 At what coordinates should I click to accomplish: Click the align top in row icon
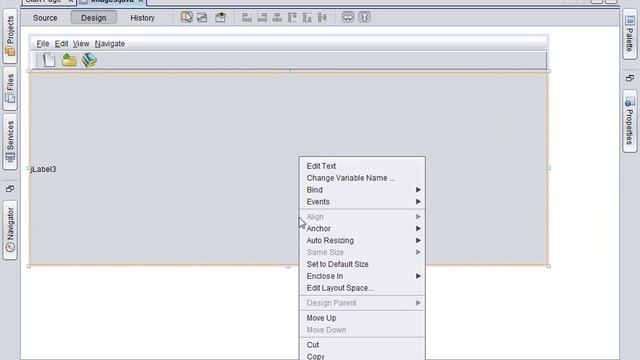(x=292, y=17)
